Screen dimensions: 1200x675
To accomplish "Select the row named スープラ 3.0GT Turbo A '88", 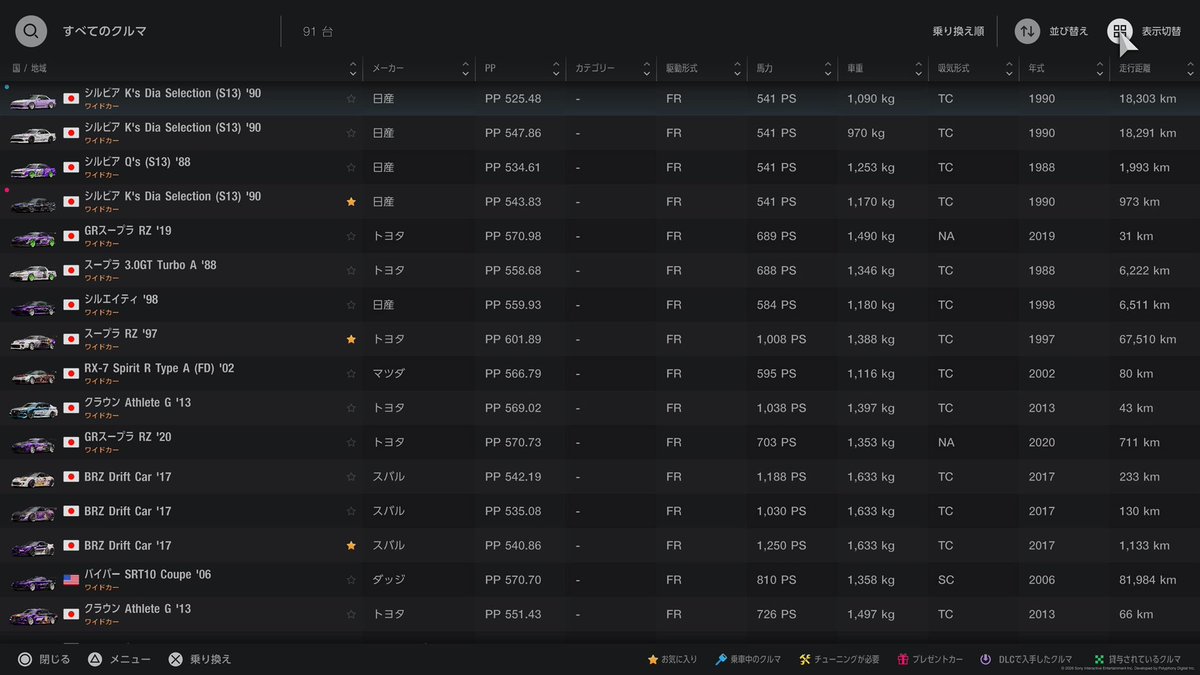I will (600, 271).
